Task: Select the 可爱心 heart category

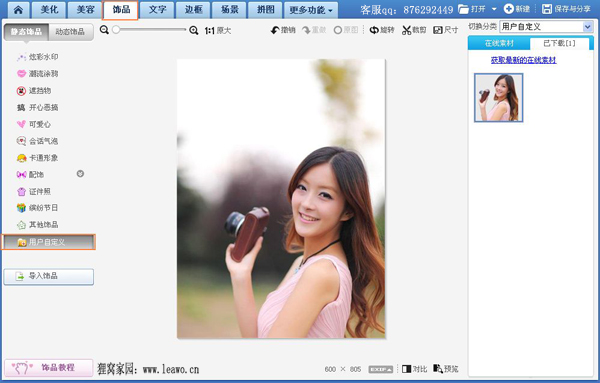Action: point(34,124)
